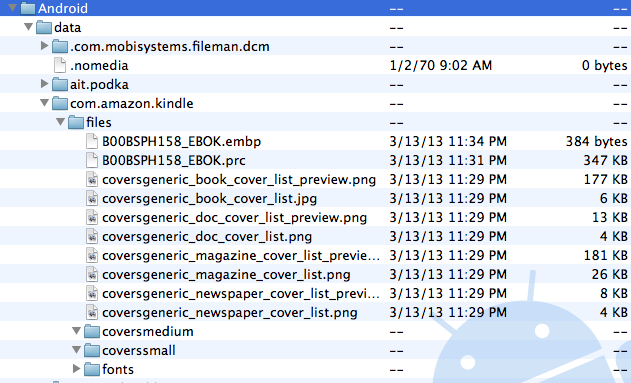This screenshot has height=383, width=631.
Task: Click the com.amazon.kindle folder icon
Action: click(x=60, y=103)
